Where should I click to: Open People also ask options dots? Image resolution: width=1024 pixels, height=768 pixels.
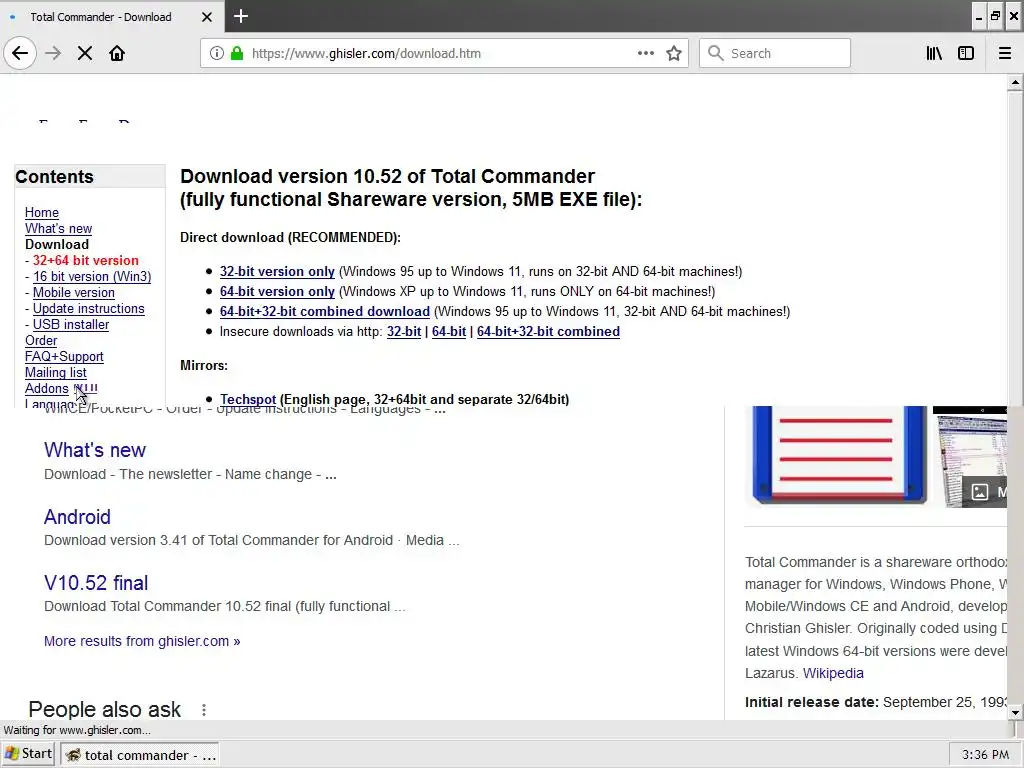(x=204, y=710)
